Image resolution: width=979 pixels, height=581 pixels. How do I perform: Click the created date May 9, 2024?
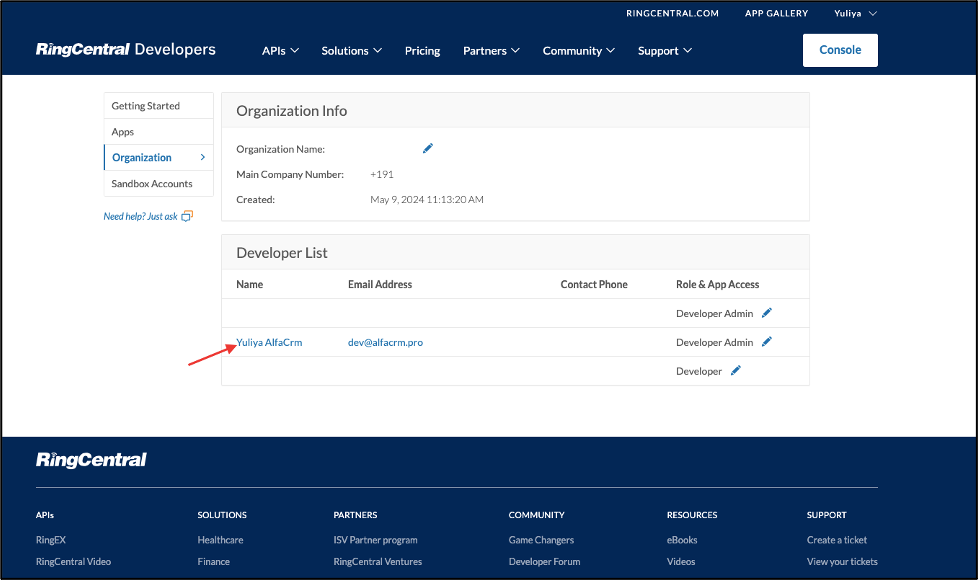[x=427, y=200]
